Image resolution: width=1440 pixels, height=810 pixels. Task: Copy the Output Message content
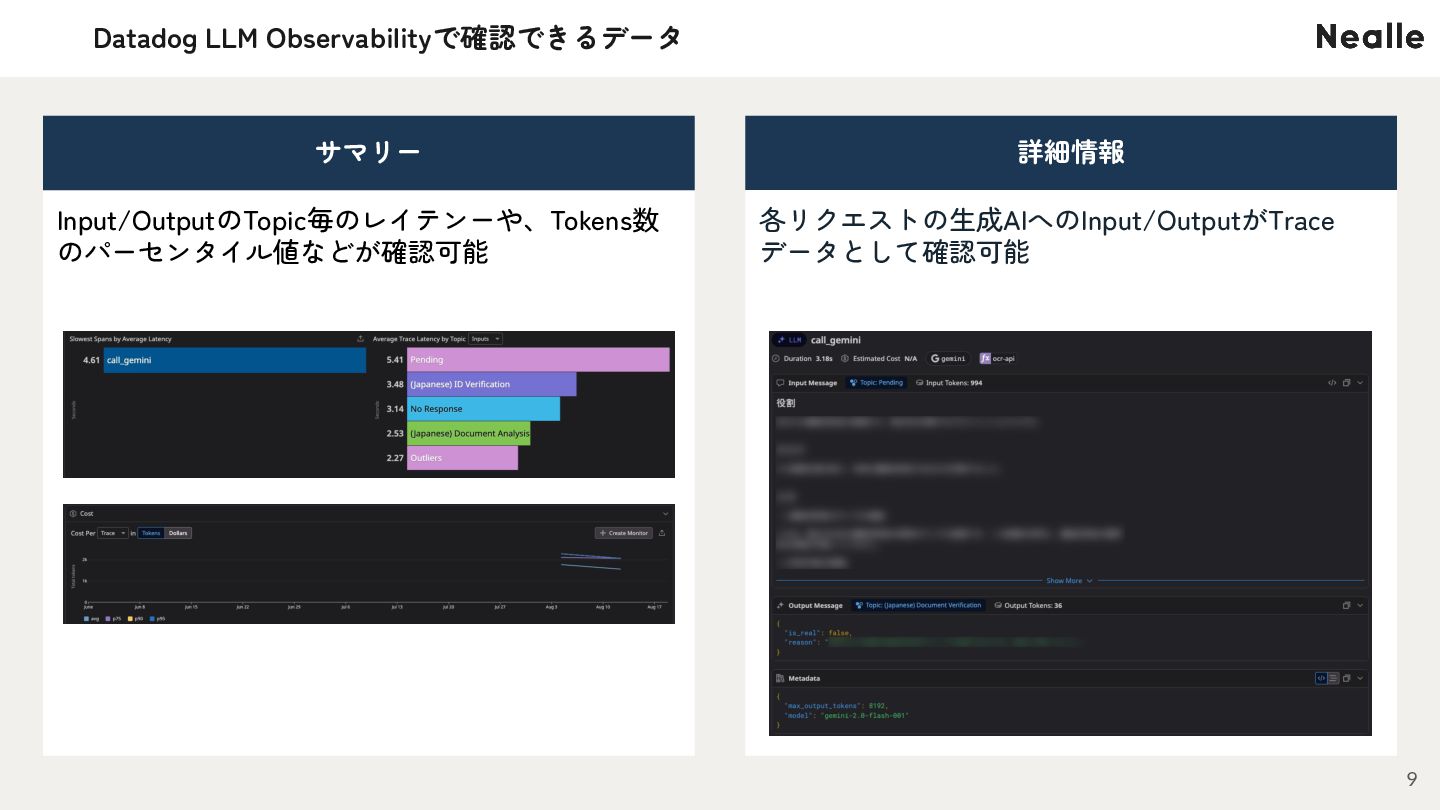pyautogui.click(x=1346, y=605)
